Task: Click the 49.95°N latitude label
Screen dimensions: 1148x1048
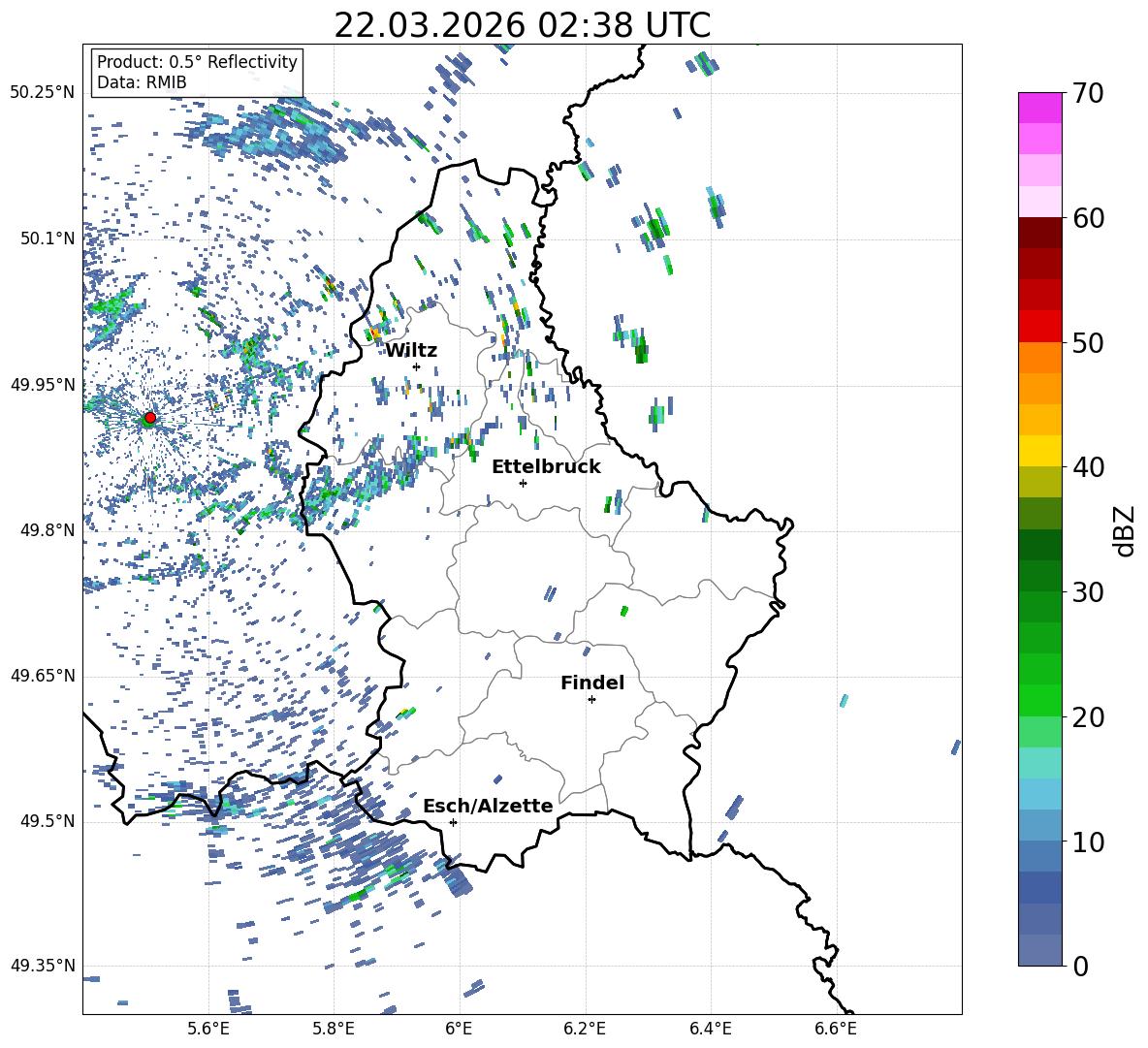Action: tap(43, 385)
